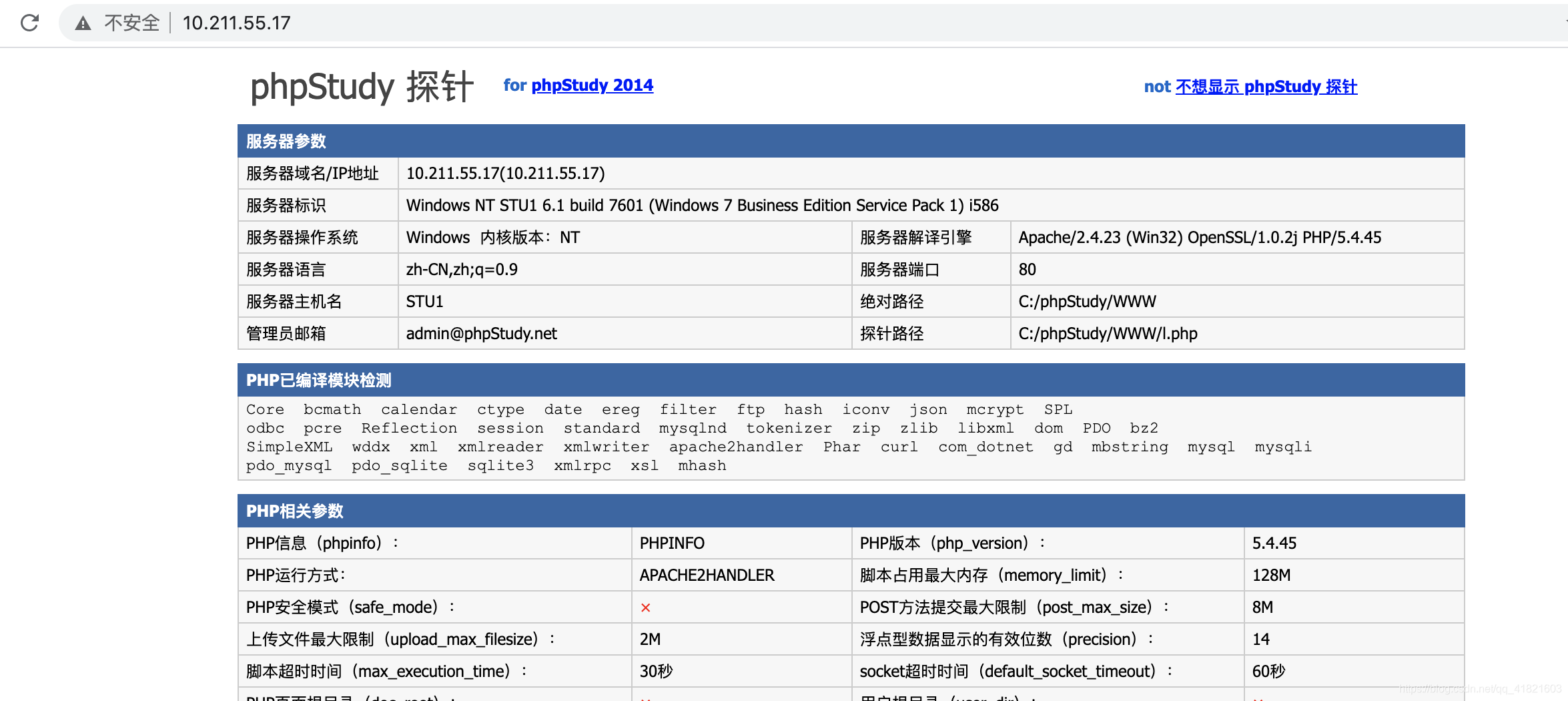The height and width of the screenshot is (701, 1568).
Task: Click the PHP运行方式 label
Action: (296, 575)
